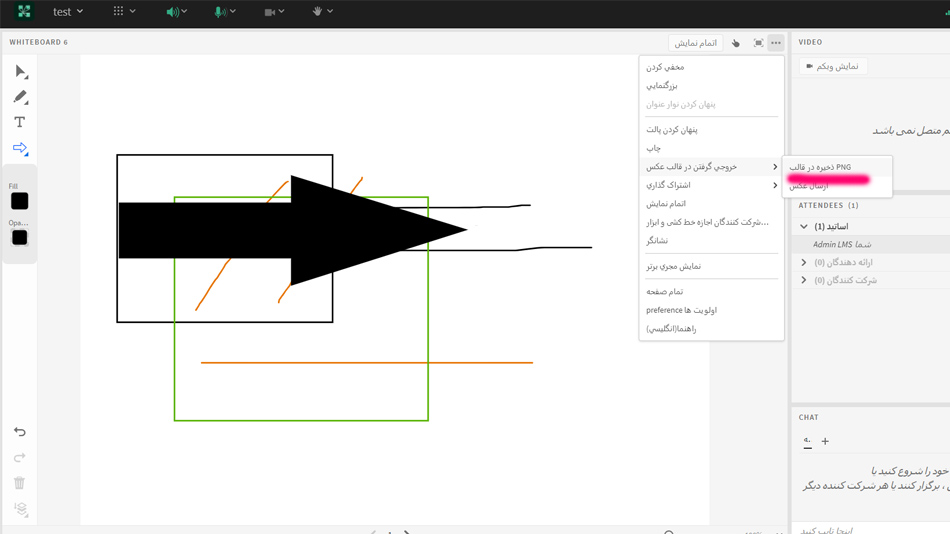The width and height of the screenshot is (950, 534).
Task: Collapse the اساتید (1) group
Action: point(804,226)
